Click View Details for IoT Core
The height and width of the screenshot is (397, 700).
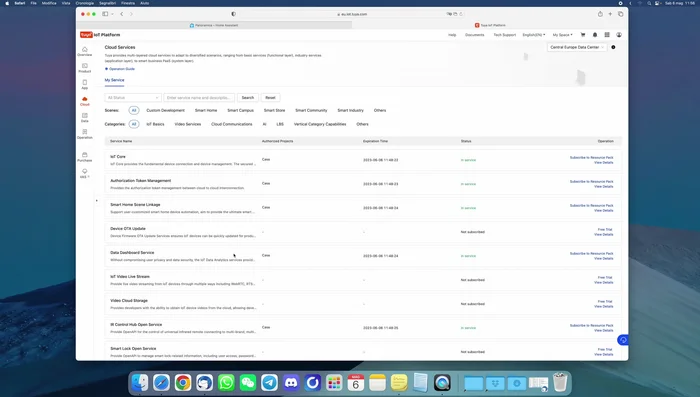pyautogui.click(x=604, y=163)
